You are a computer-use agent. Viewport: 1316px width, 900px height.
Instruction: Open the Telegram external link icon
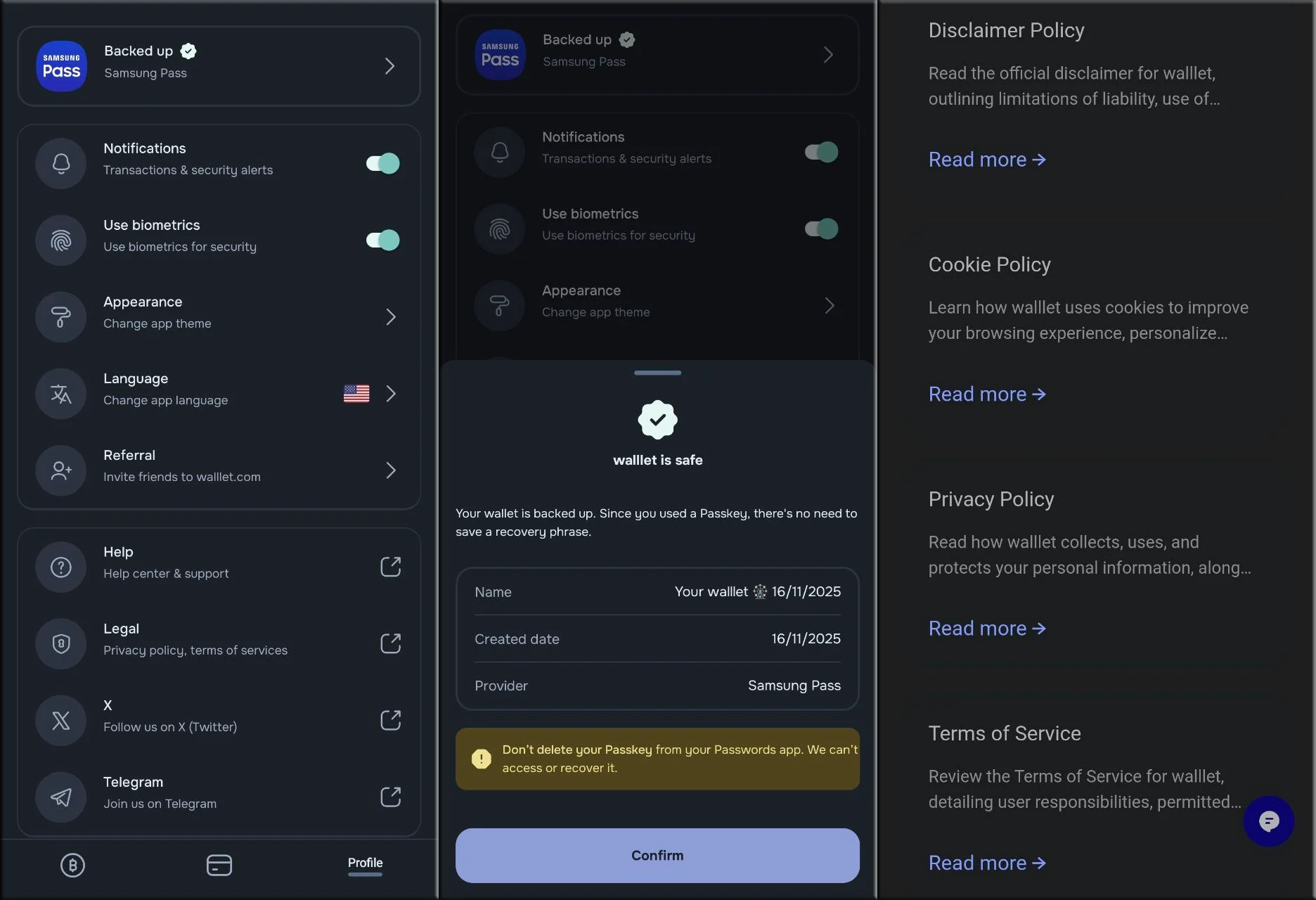tap(391, 797)
